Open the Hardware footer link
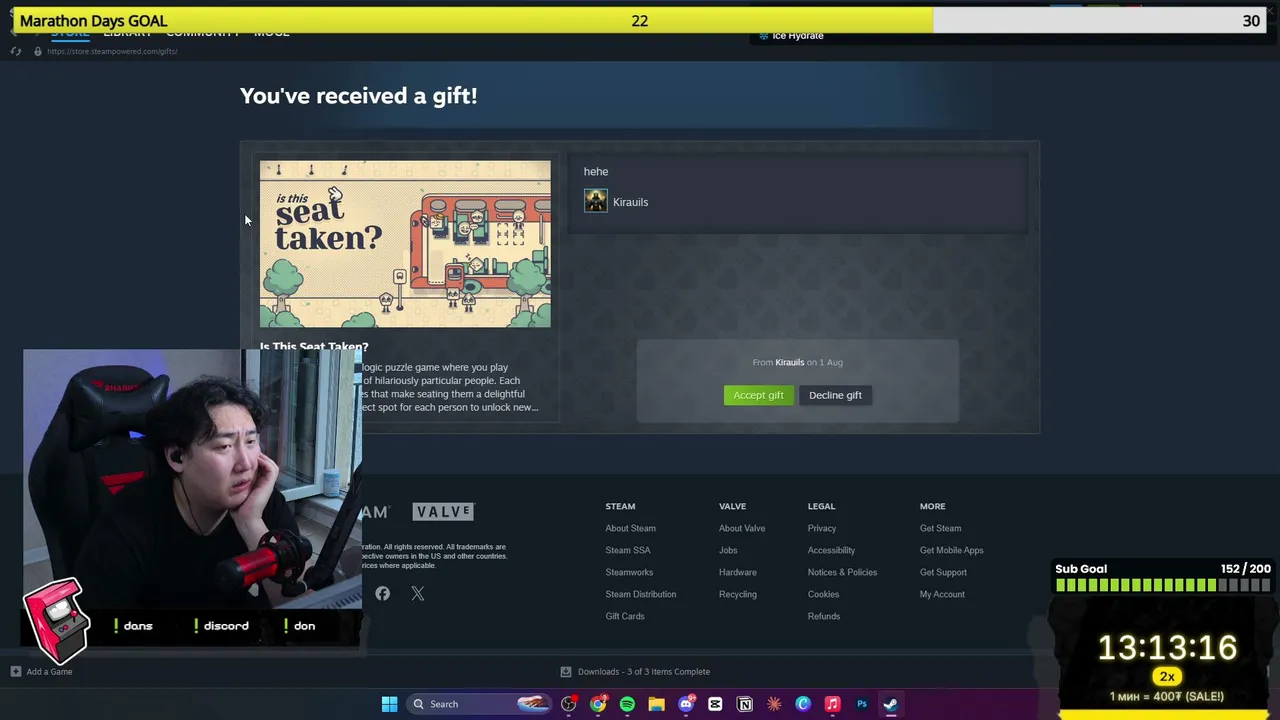Viewport: 1280px width, 720px height. pos(737,572)
